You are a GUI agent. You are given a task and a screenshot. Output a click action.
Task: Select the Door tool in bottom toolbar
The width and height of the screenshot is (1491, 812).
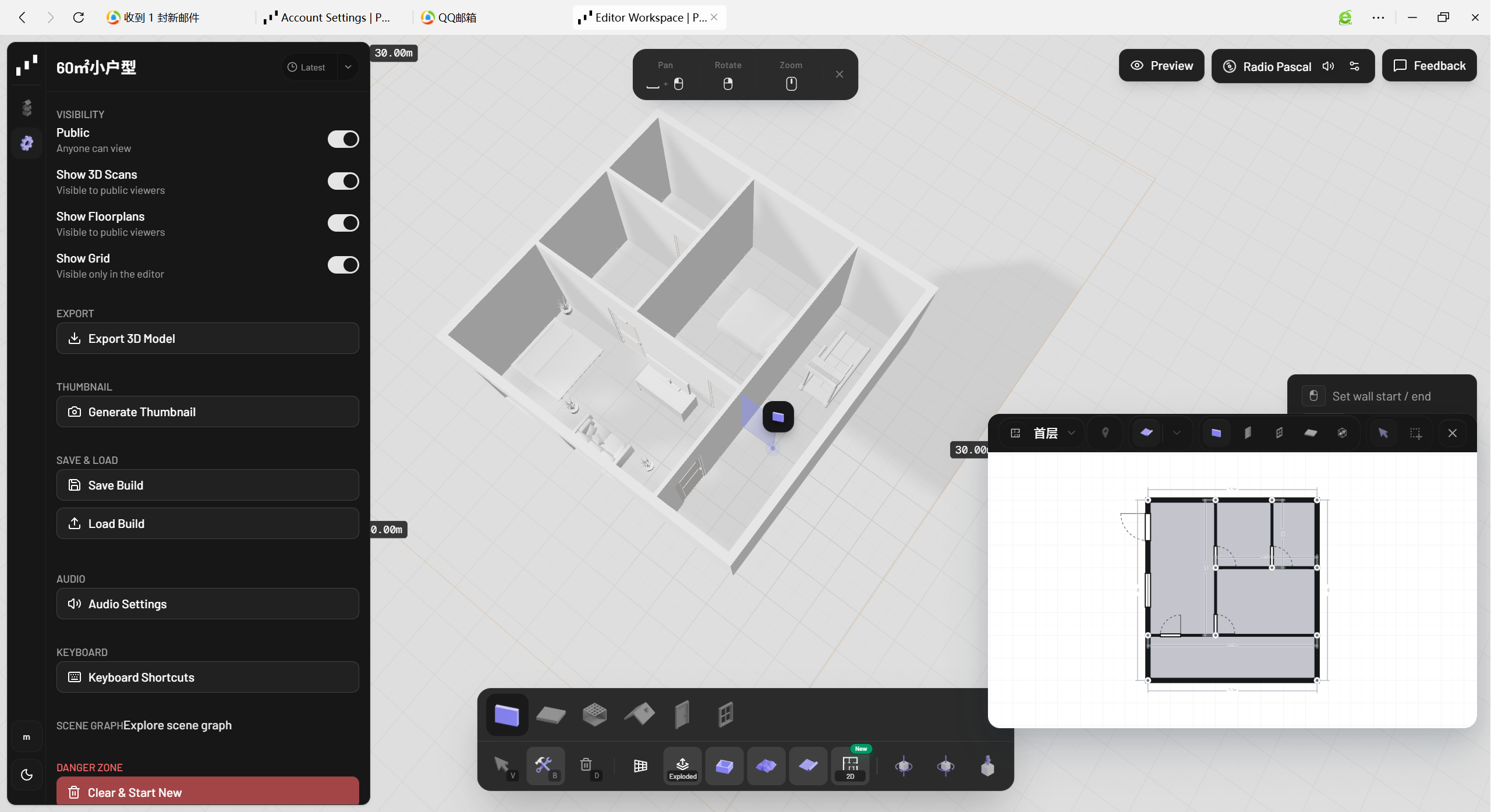pos(682,714)
